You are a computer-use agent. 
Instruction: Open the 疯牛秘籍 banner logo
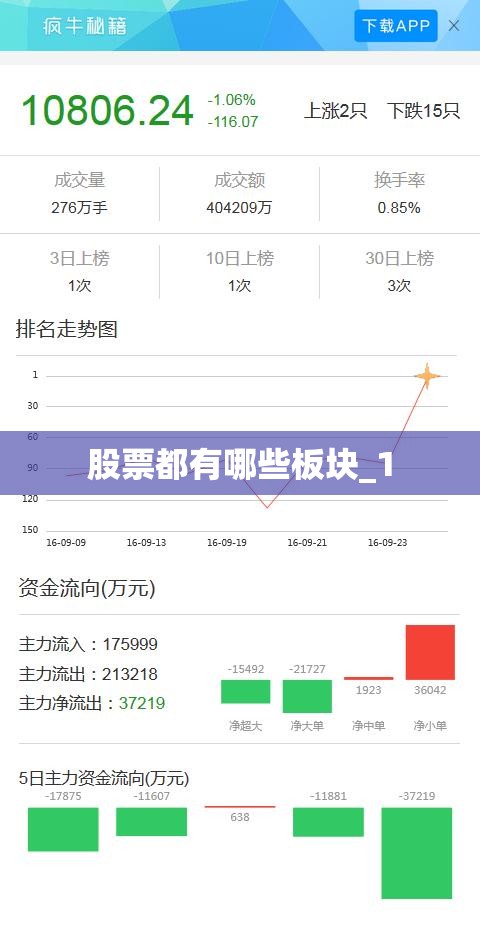pos(84,26)
